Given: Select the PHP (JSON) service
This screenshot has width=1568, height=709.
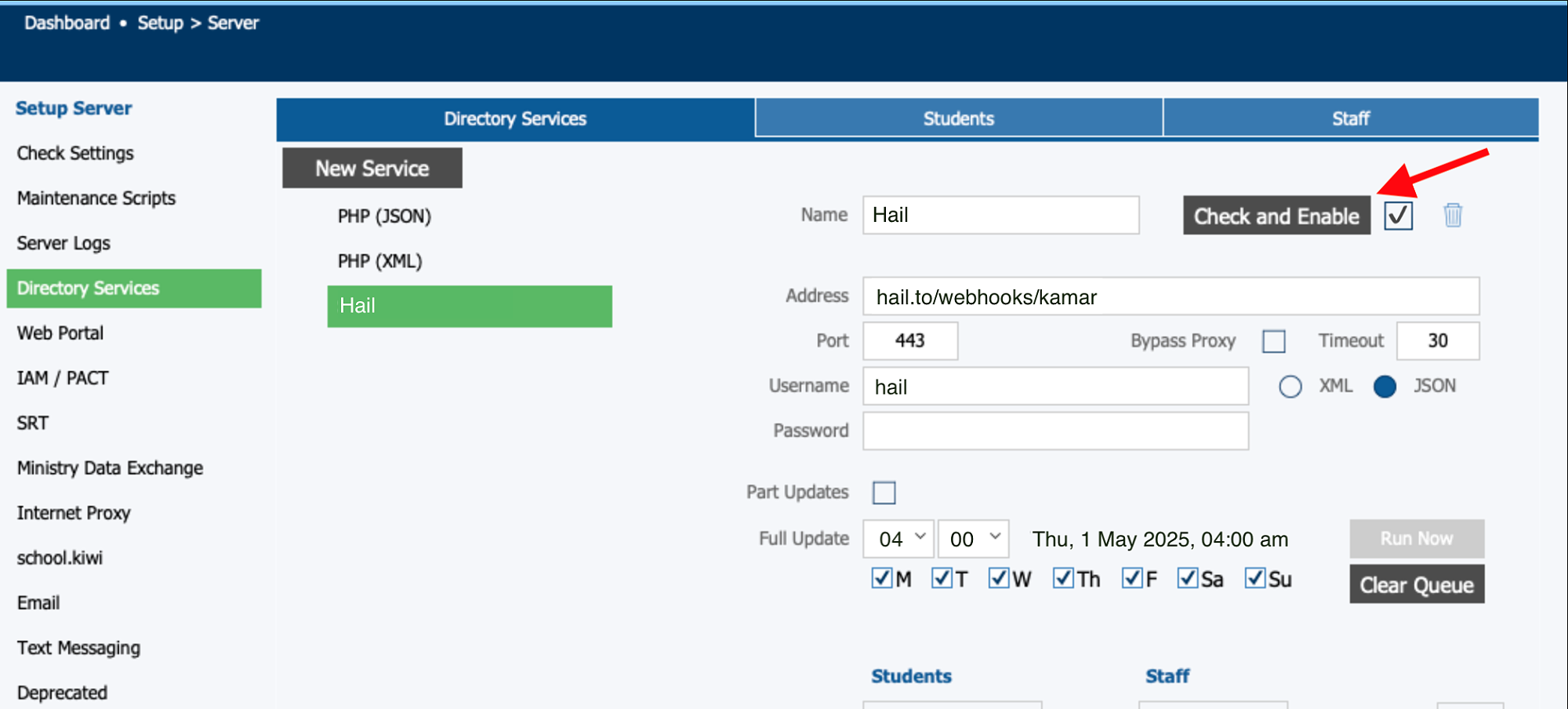Looking at the screenshot, I should [x=384, y=216].
